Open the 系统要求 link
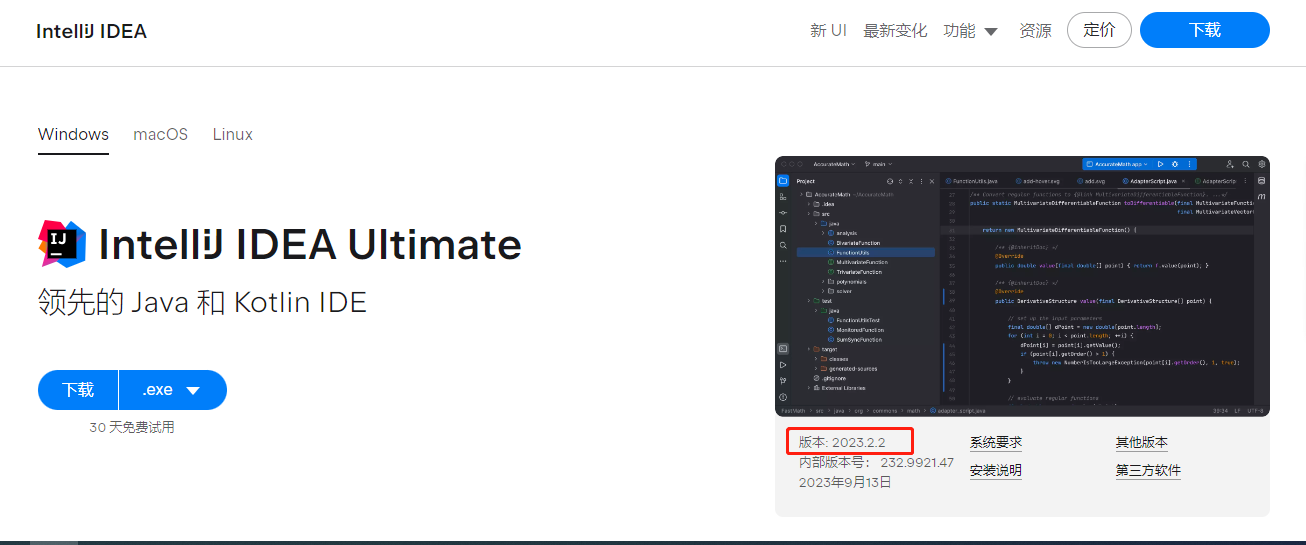The height and width of the screenshot is (545, 1306). 995,442
